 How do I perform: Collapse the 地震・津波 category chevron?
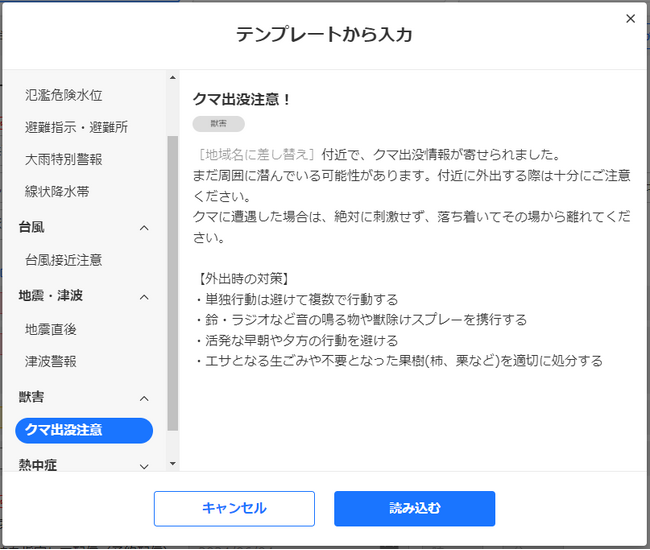coord(144,297)
